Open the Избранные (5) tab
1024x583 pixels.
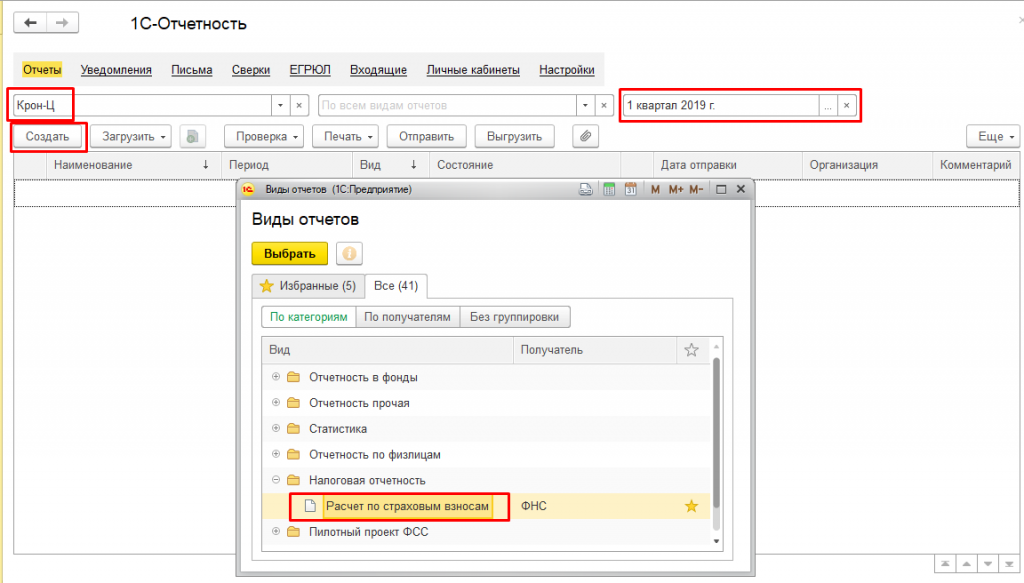coord(307,286)
